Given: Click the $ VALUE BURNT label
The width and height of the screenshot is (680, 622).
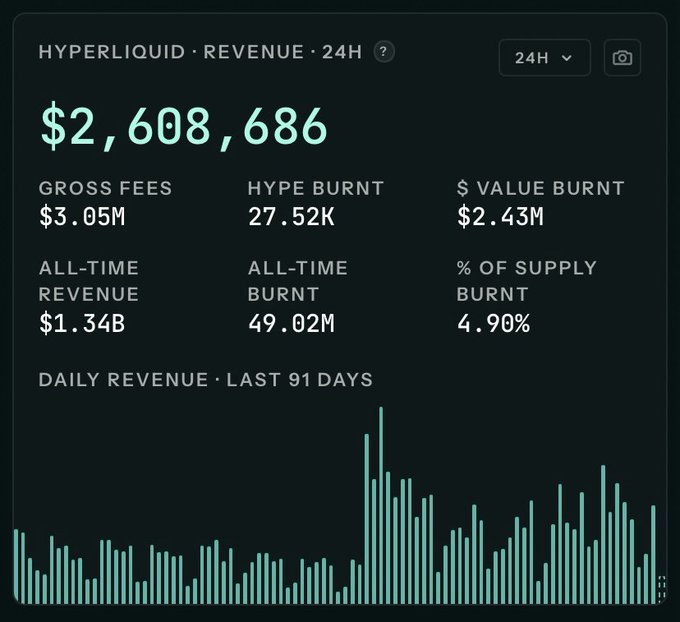Looking at the screenshot, I should (x=540, y=188).
